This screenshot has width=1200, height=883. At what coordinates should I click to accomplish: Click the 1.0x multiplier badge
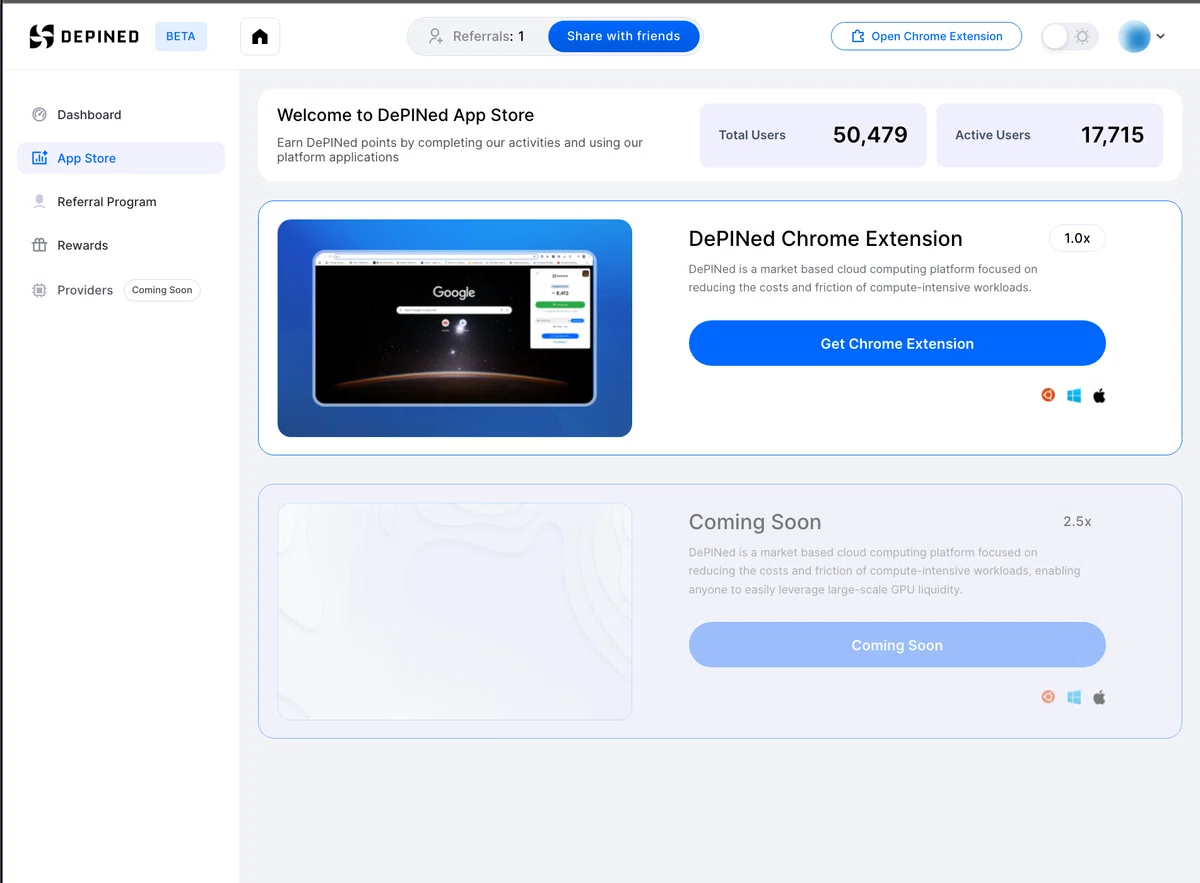pos(1077,238)
